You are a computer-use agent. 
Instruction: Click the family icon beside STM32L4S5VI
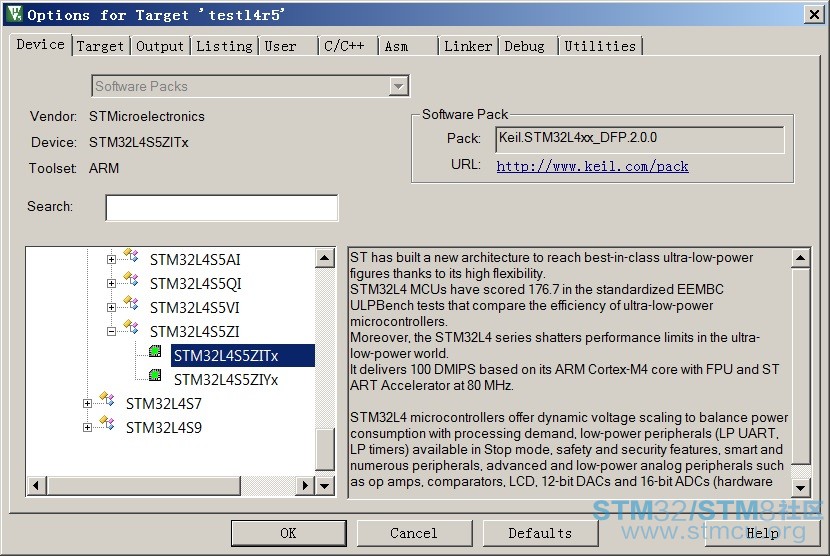click(131, 304)
